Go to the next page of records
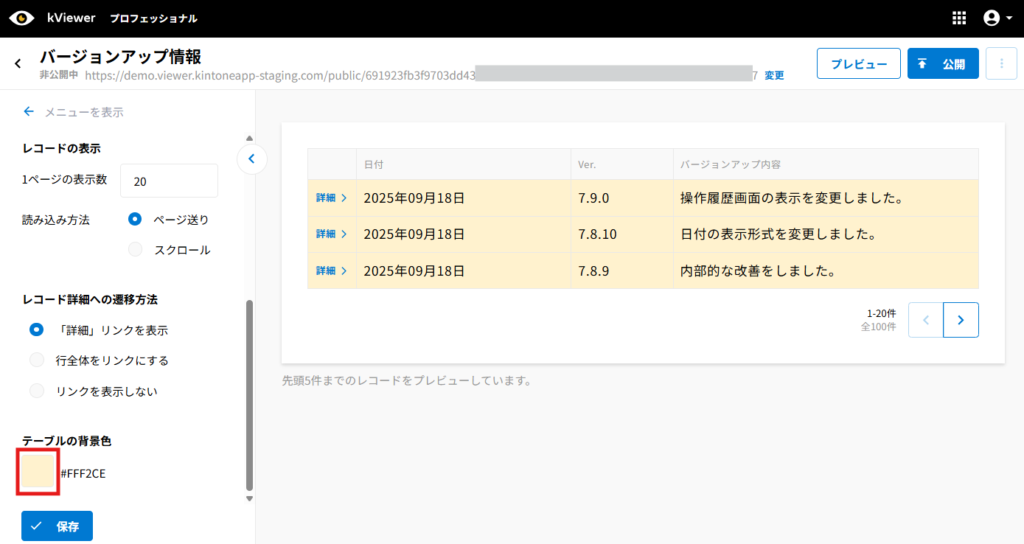 point(960,320)
